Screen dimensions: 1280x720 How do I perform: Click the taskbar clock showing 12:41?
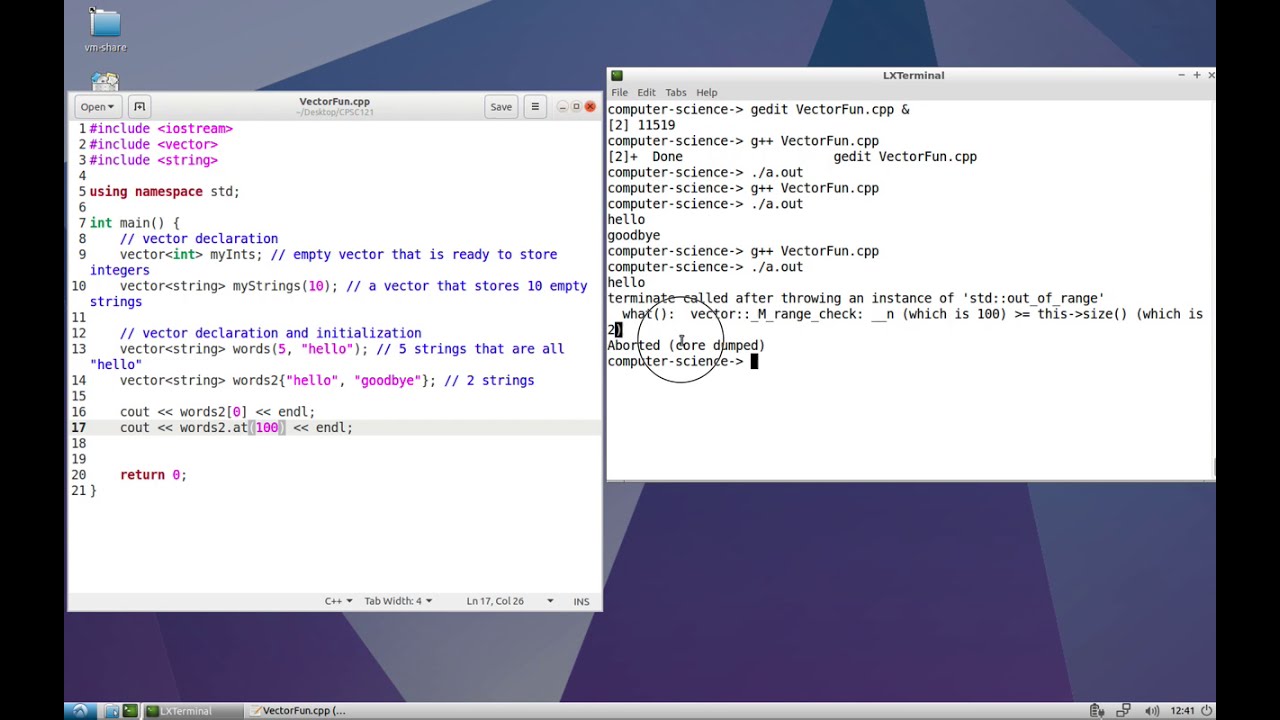pos(1182,711)
